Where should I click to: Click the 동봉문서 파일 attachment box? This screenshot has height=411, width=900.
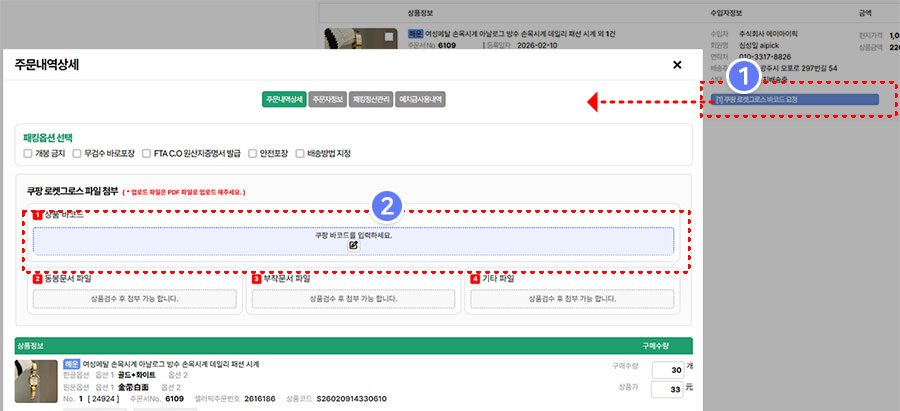(135, 298)
